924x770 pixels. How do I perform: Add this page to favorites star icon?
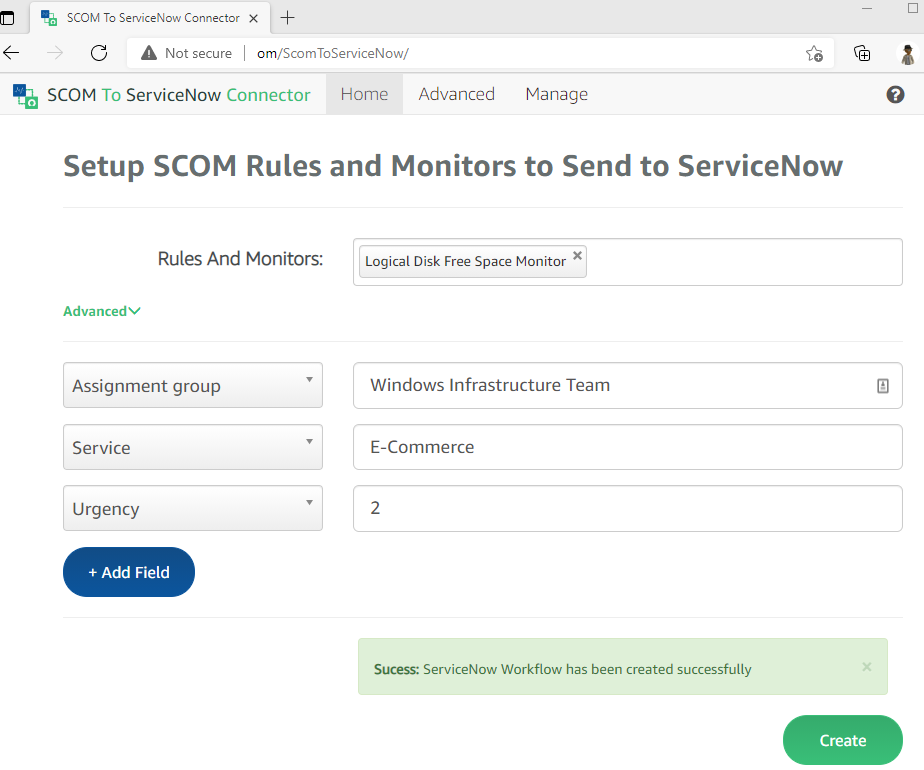[x=814, y=54]
